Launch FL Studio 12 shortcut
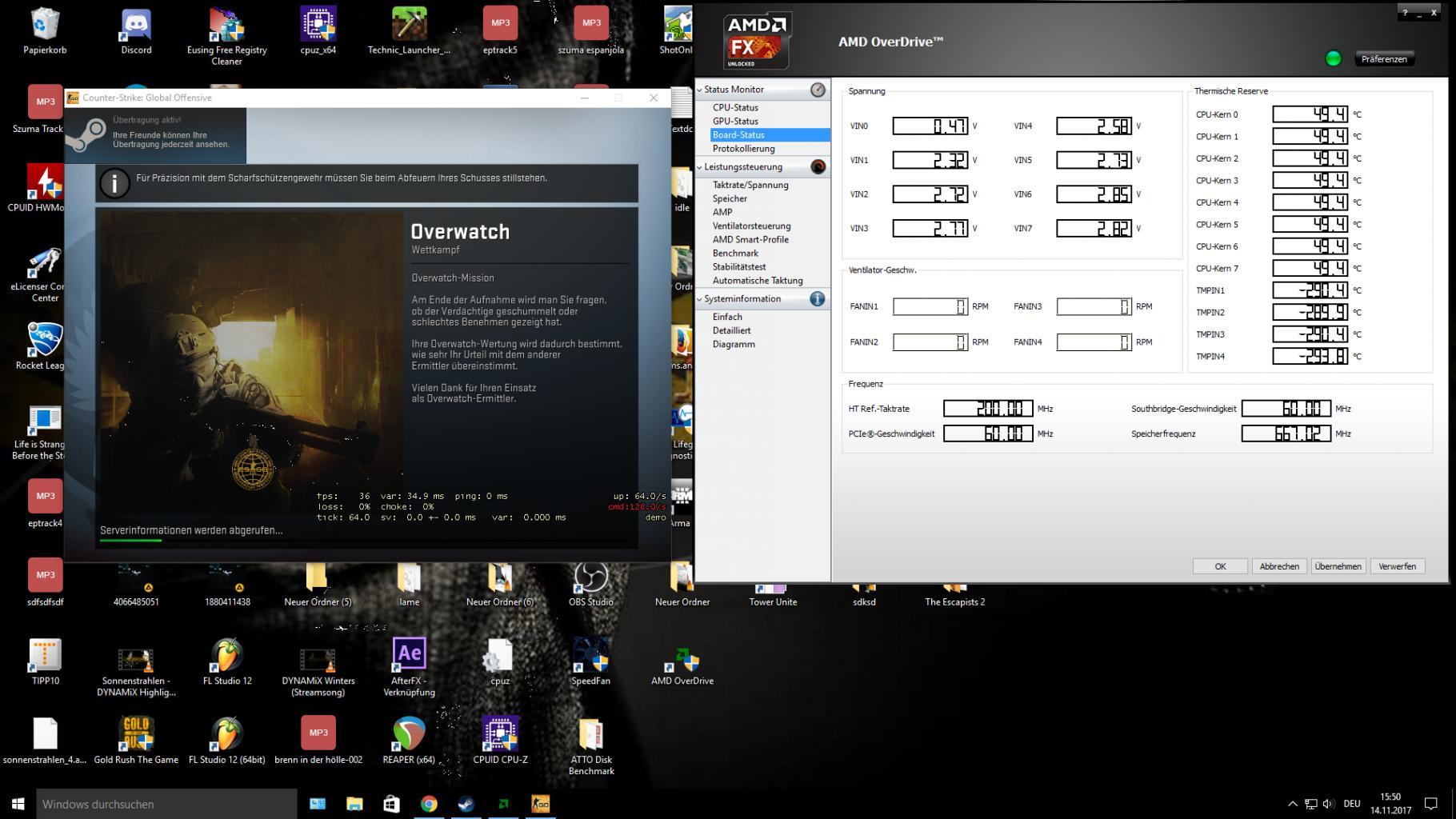This screenshot has width=1456, height=819. tap(227, 662)
